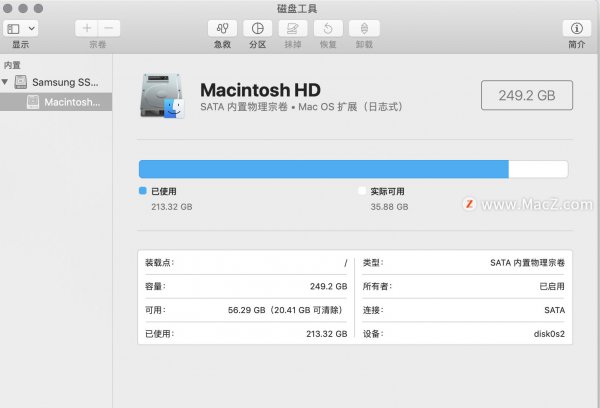Run First Aid (急救) on the disk
Screen dimensions: 600x408
(222, 30)
